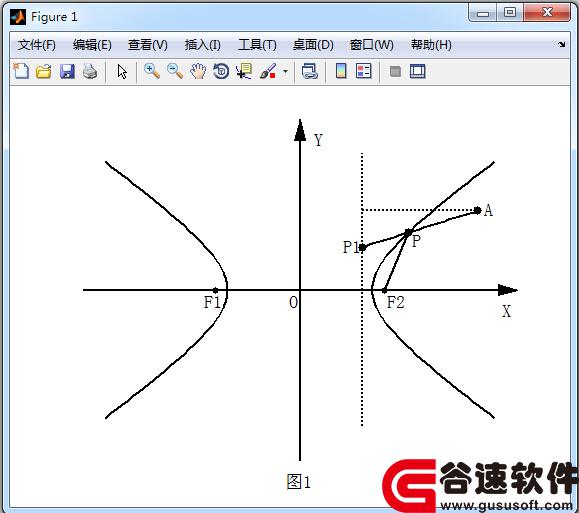579x513 pixels.
Task: Insert Colorbar using toolbar icon
Action: coord(341,71)
